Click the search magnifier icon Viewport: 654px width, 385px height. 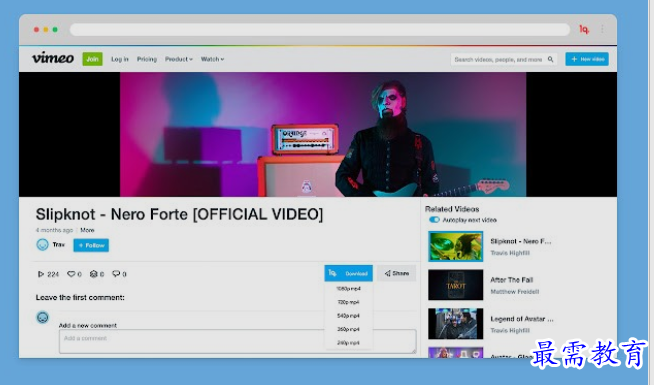point(551,59)
